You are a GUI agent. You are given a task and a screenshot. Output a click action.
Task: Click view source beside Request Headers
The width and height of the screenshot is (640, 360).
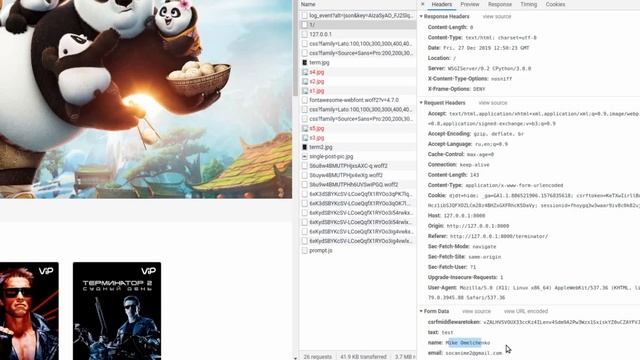(493, 103)
